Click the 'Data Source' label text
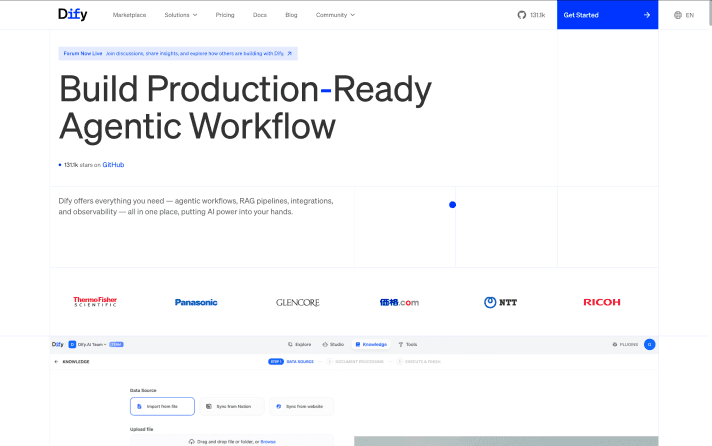This screenshot has height=446, width=712. point(143,390)
